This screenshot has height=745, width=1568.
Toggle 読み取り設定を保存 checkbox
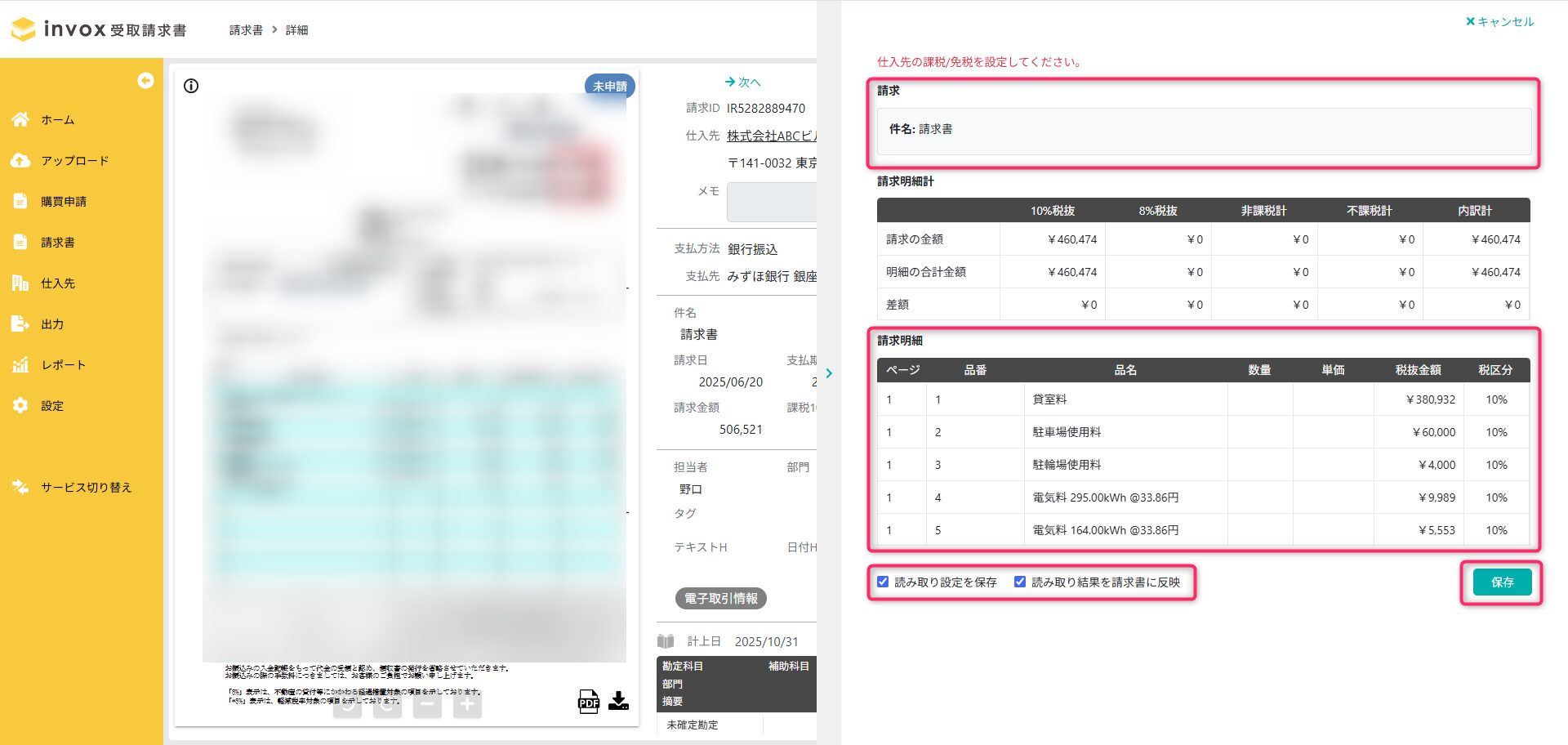pos(883,582)
